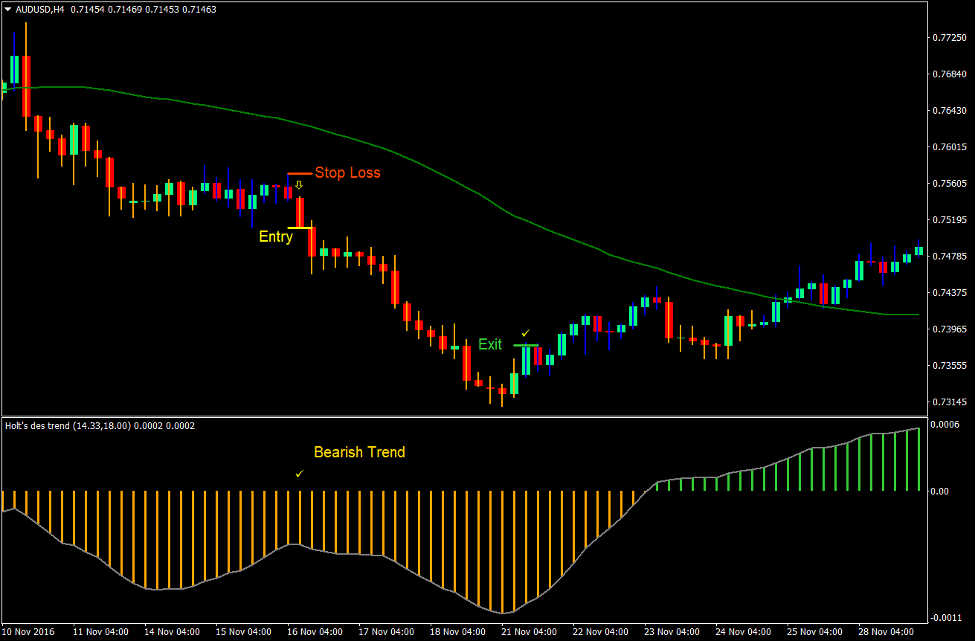Viewport: 977px width, 641px height.
Task: Click the Bearish Trend label in indicator window
Action: click(359, 451)
